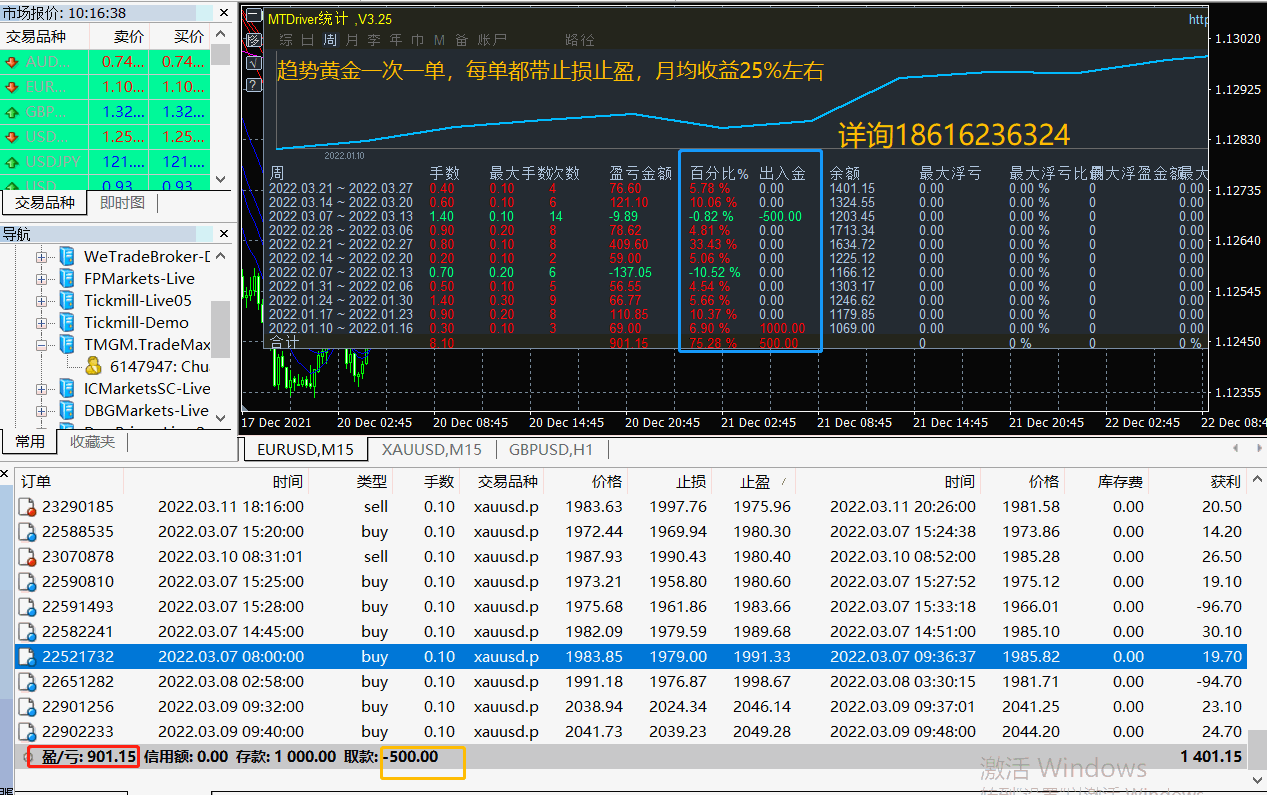1267x795 pixels.
Task: Click profit value -96.70 in order 22591493
Action: (x=1218, y=607)
